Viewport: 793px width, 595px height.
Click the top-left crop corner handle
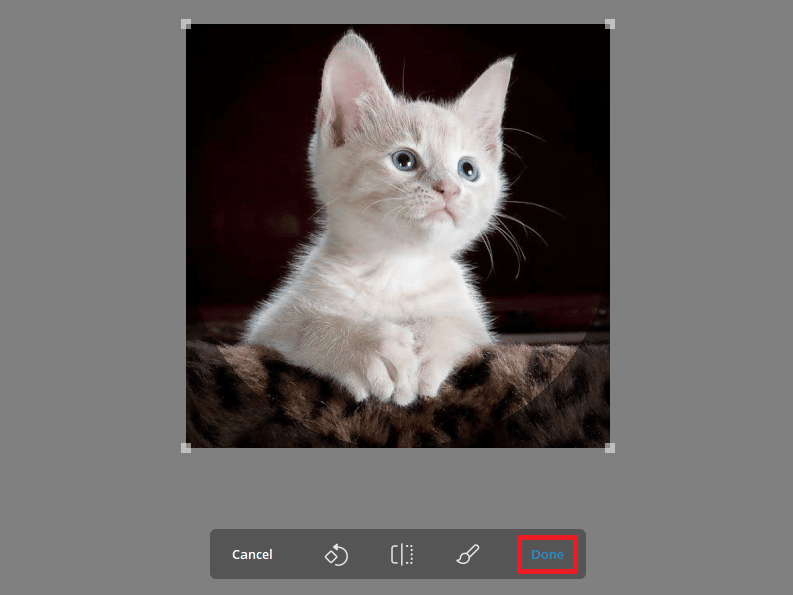pos(186,24)
